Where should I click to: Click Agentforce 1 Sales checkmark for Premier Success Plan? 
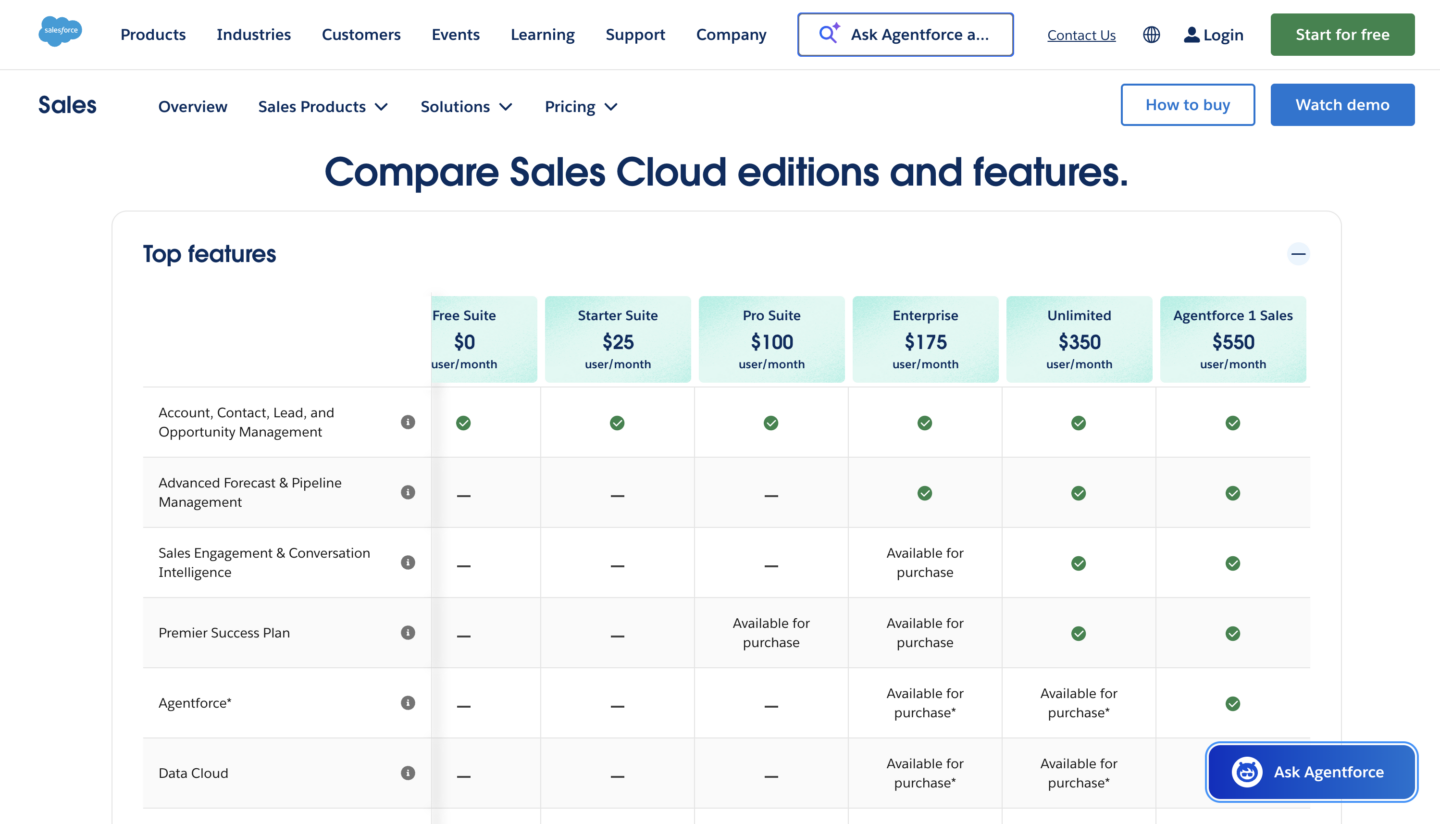(x=1233, y=633)
